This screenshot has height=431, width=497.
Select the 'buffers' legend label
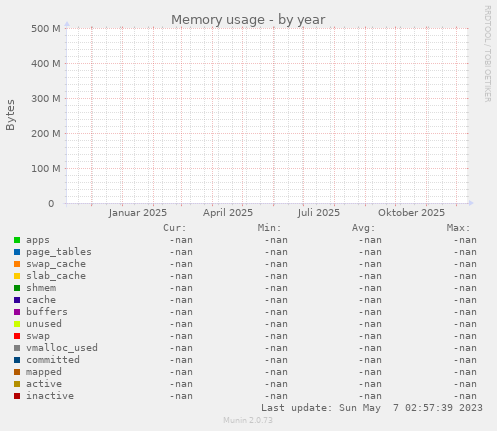tap(47, 312)
